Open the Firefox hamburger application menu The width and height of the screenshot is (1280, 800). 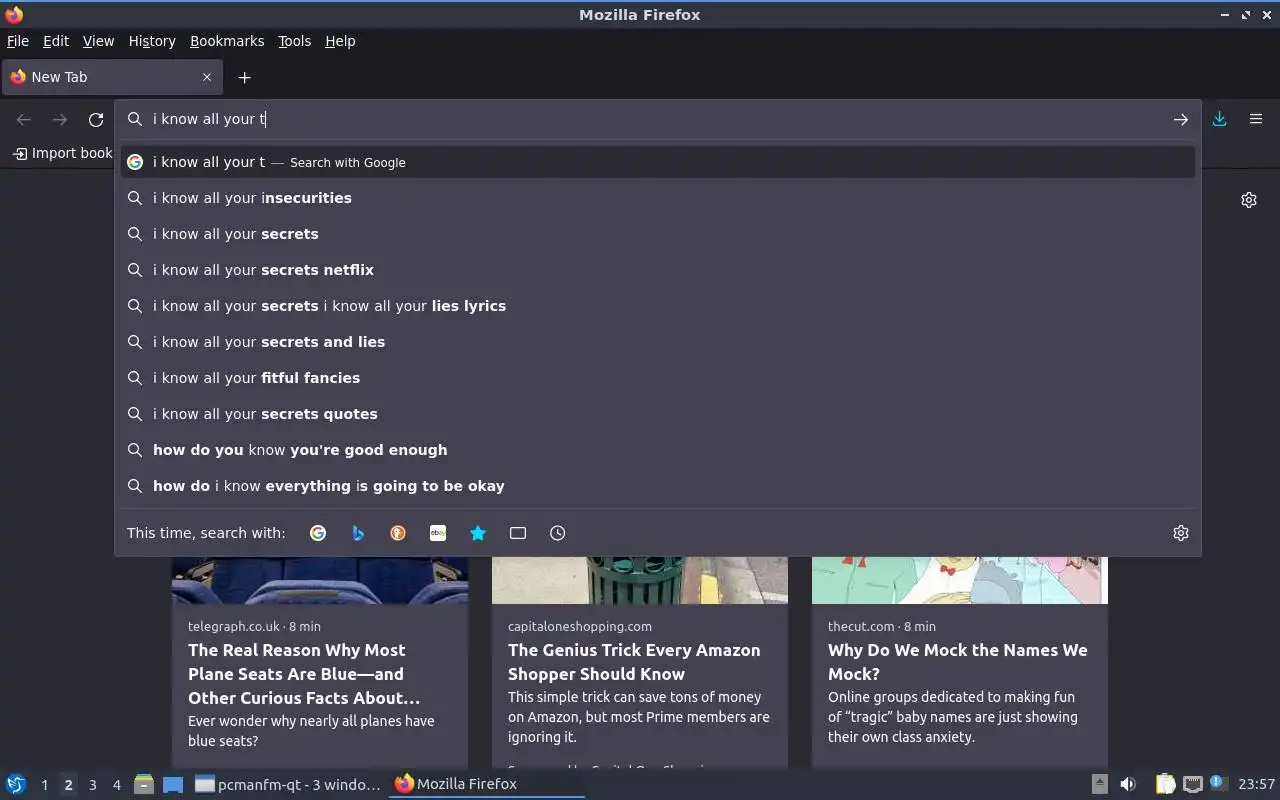(x=1256, y=119)
